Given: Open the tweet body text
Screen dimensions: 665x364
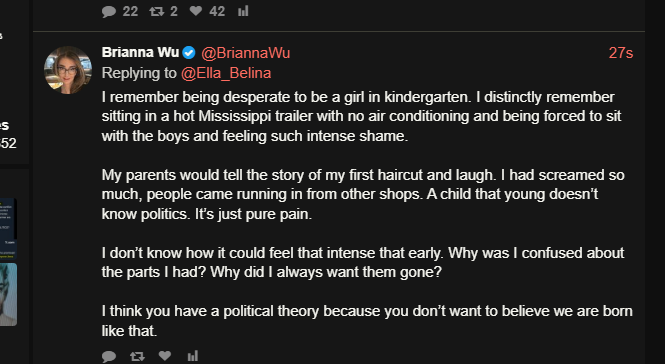Looking at the screenshot, I should click(367, 214).
